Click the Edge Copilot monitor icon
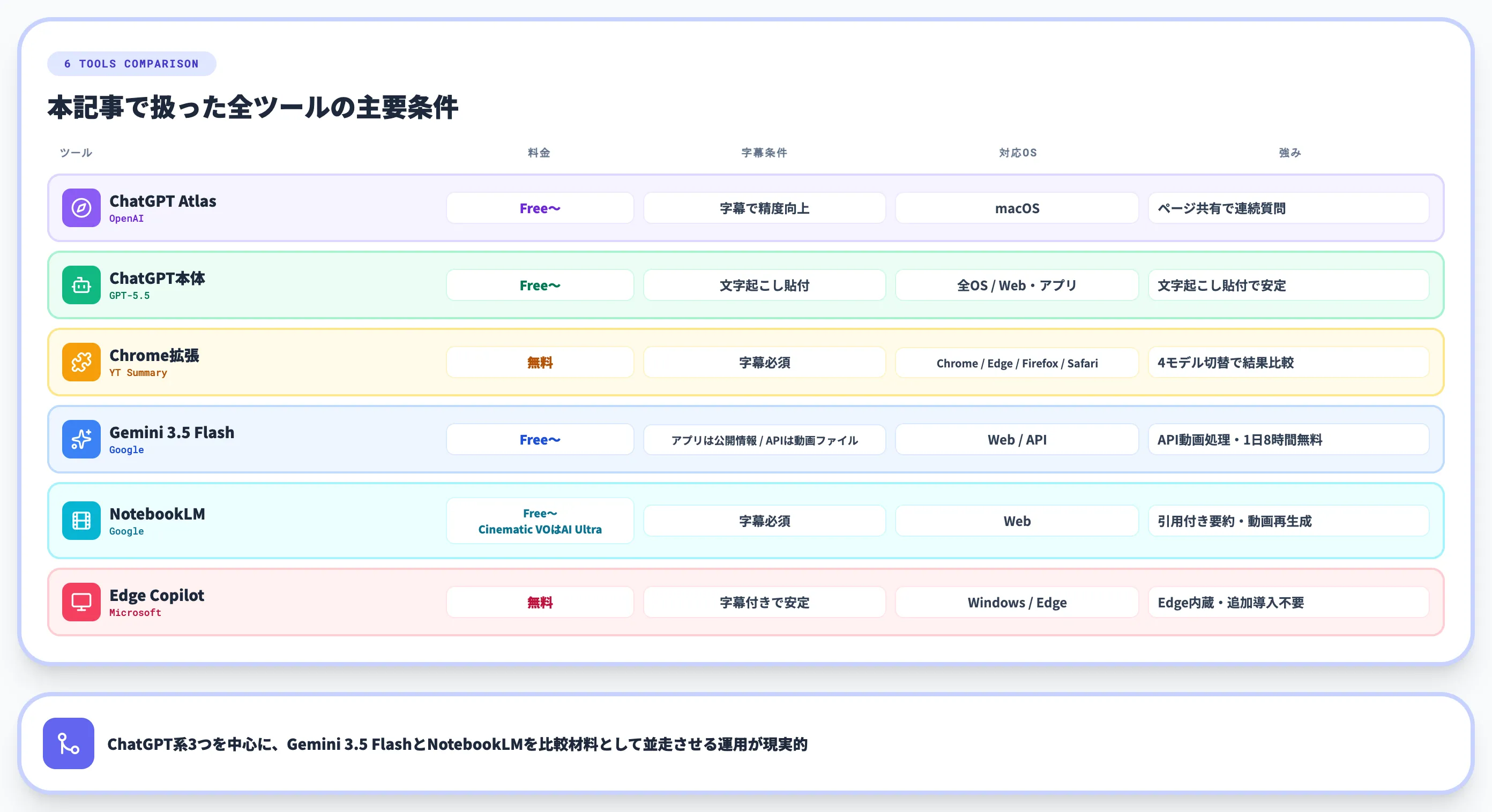The width and height of the screenshot is (1492, 812). click(x=81, y=602)
